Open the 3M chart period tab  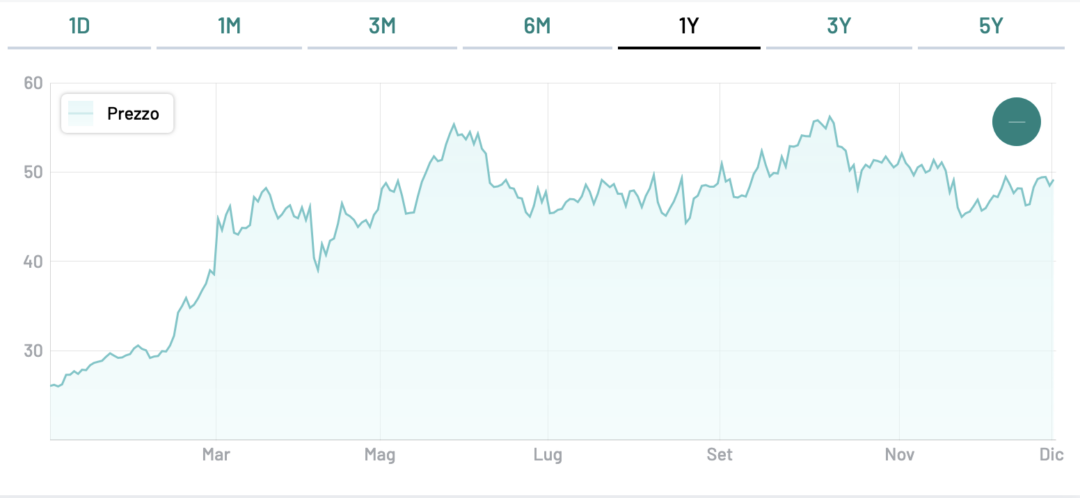[382, 26]
